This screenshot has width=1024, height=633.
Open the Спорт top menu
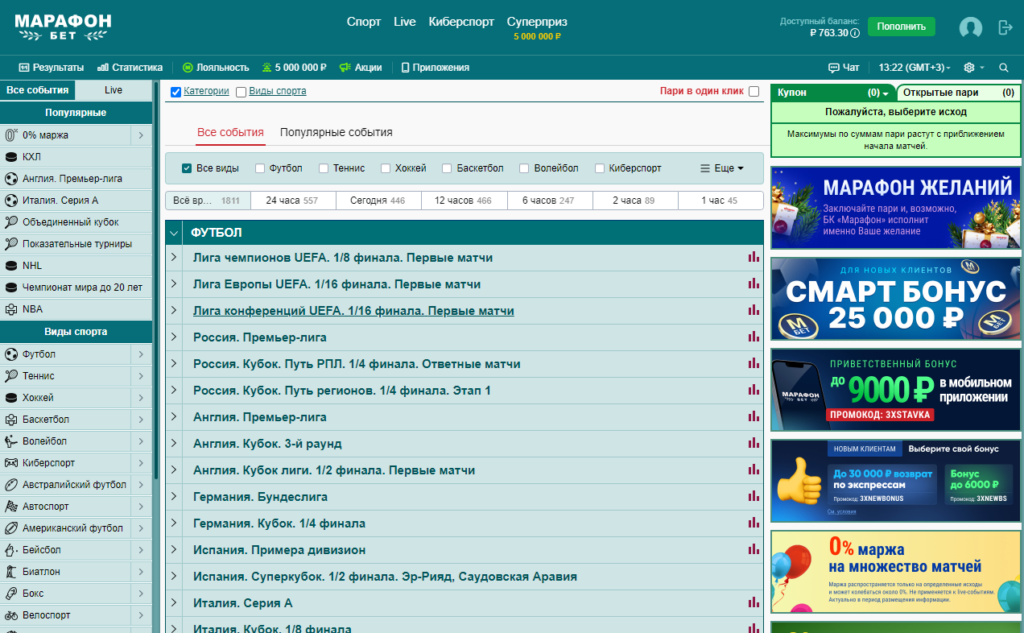tap(363, 22)
